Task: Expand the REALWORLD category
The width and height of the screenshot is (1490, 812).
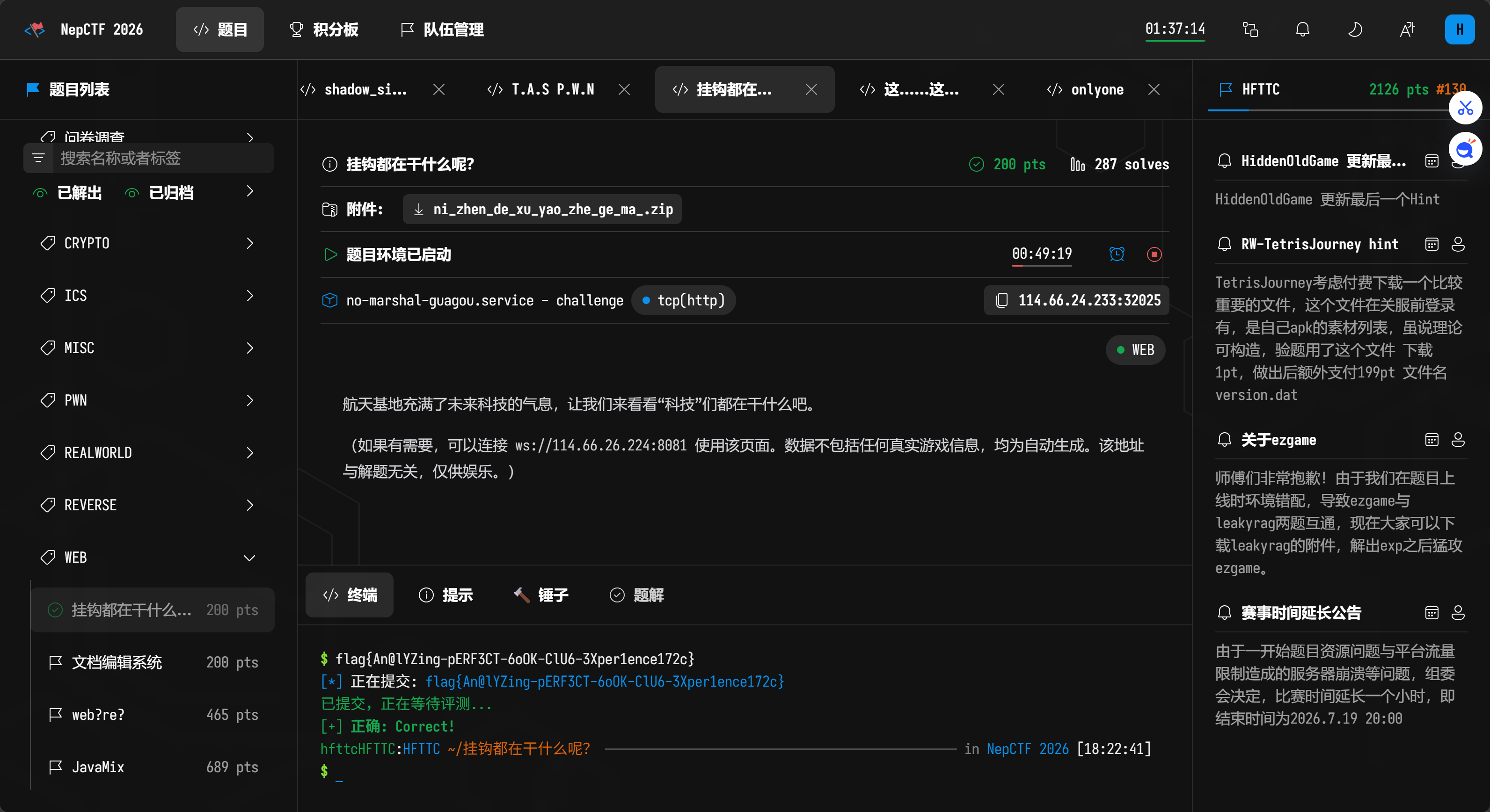Action: [x=148, y=453]
